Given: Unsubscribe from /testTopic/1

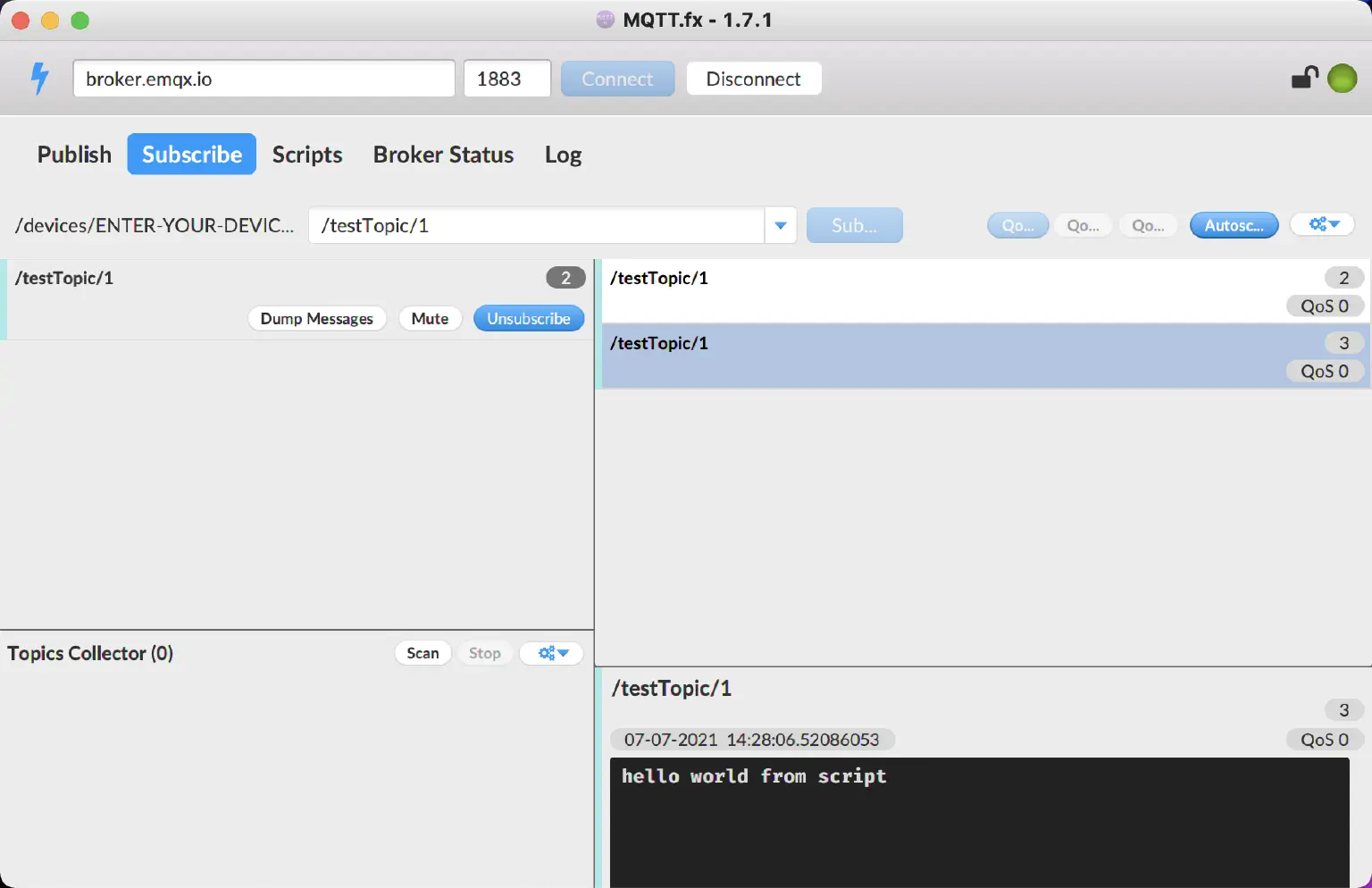Looking at the screenshot, I should (528, 318).
